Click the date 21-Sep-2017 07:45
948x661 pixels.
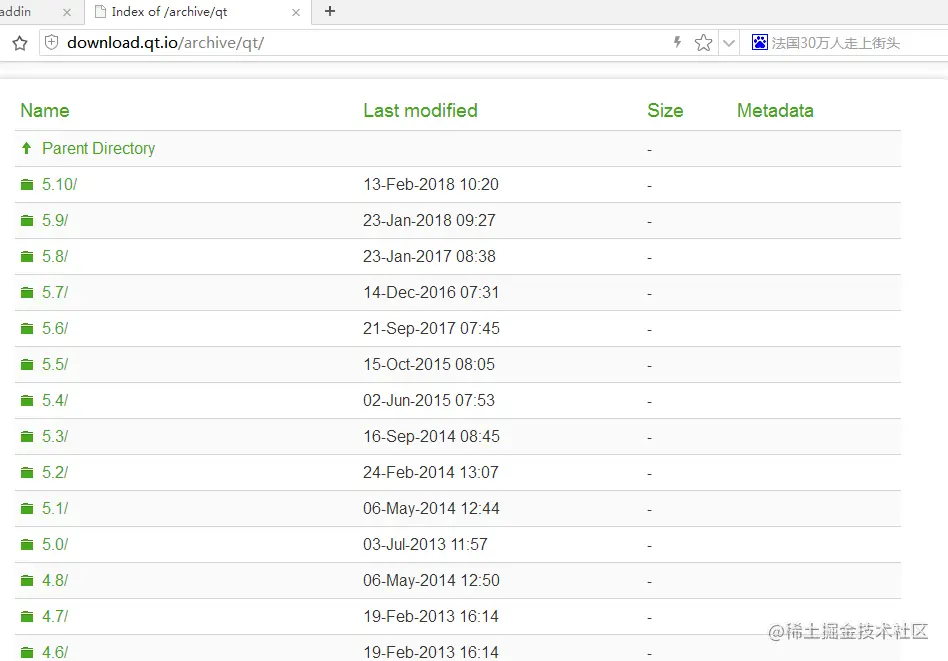tap(431, 328)
